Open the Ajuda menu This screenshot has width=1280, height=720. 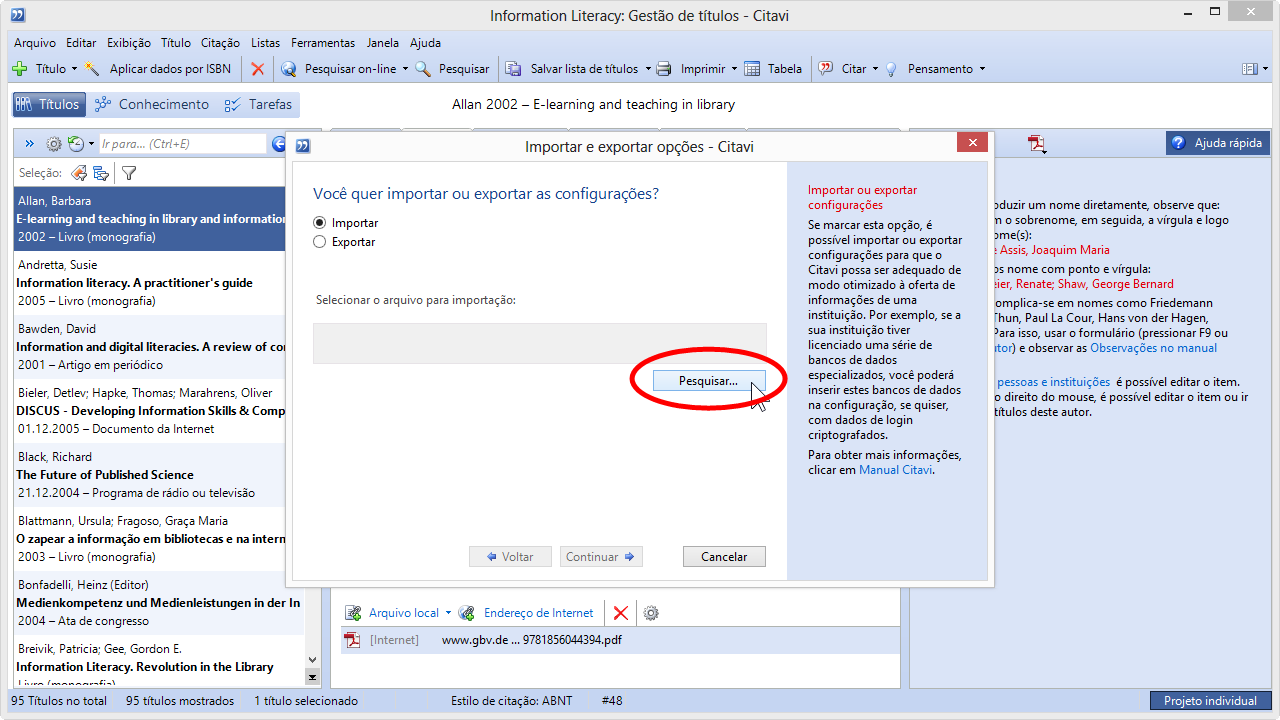tap(425, 43)
